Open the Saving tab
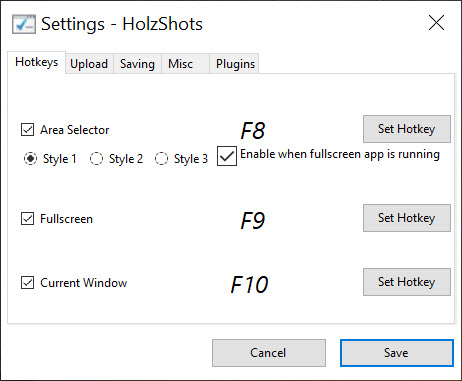462x381 pixels. 137,64
